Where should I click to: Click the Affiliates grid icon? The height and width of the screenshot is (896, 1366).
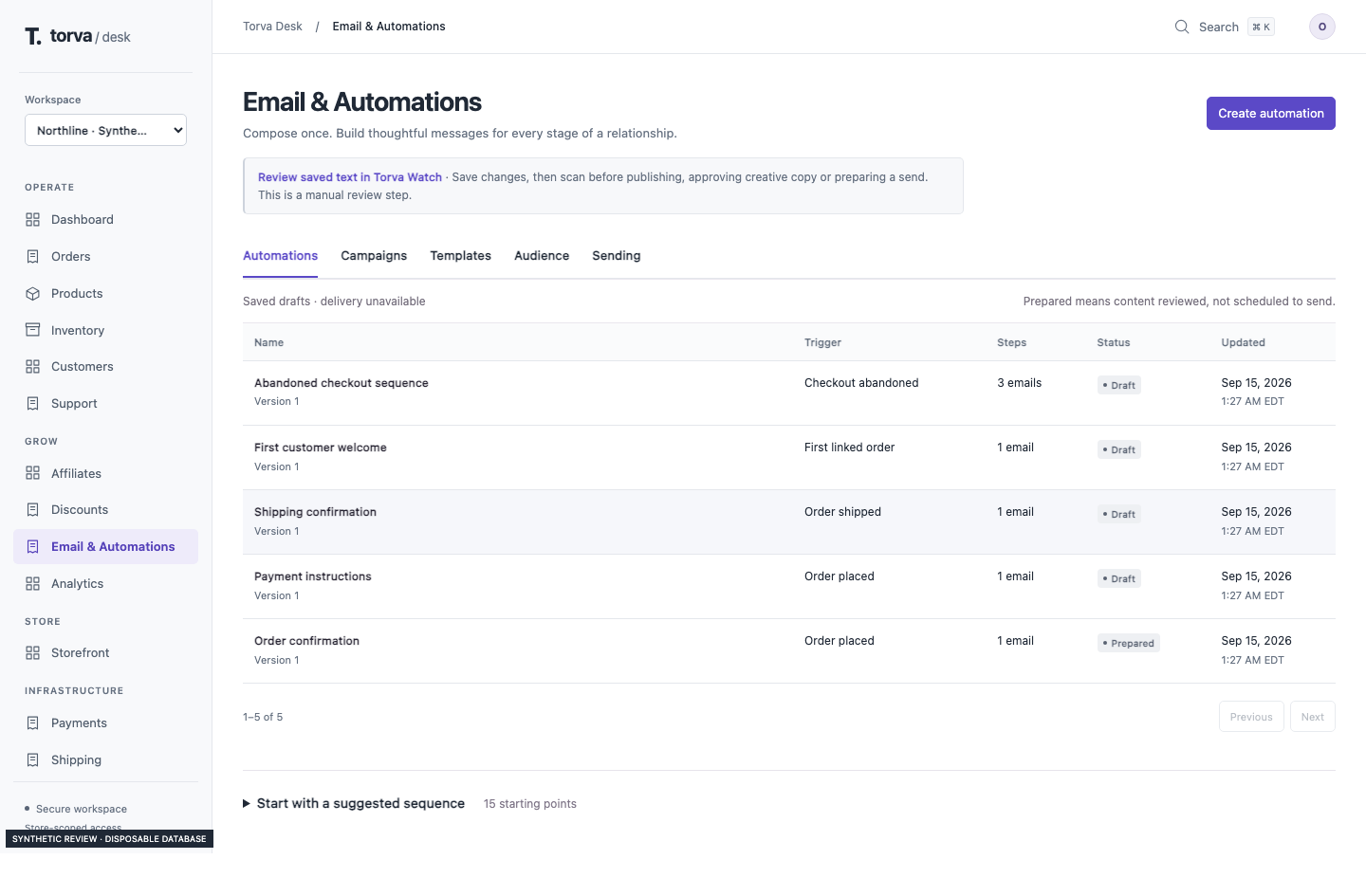(32, 473)
